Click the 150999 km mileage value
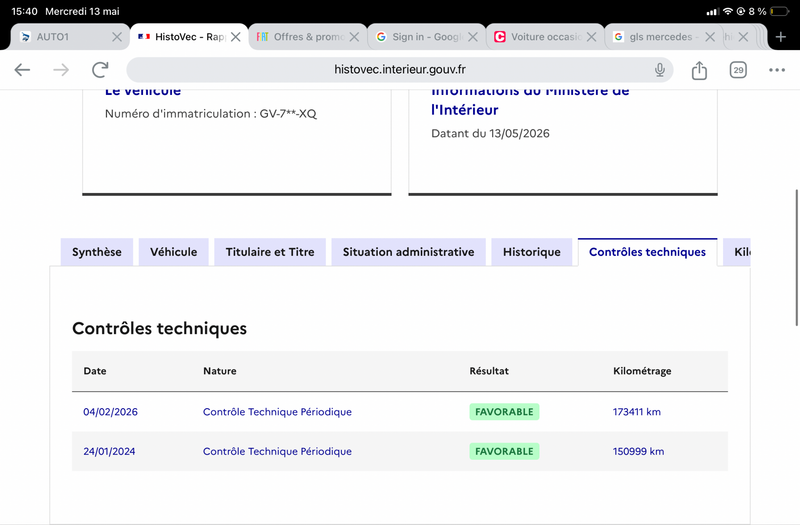 pos(638,452)
